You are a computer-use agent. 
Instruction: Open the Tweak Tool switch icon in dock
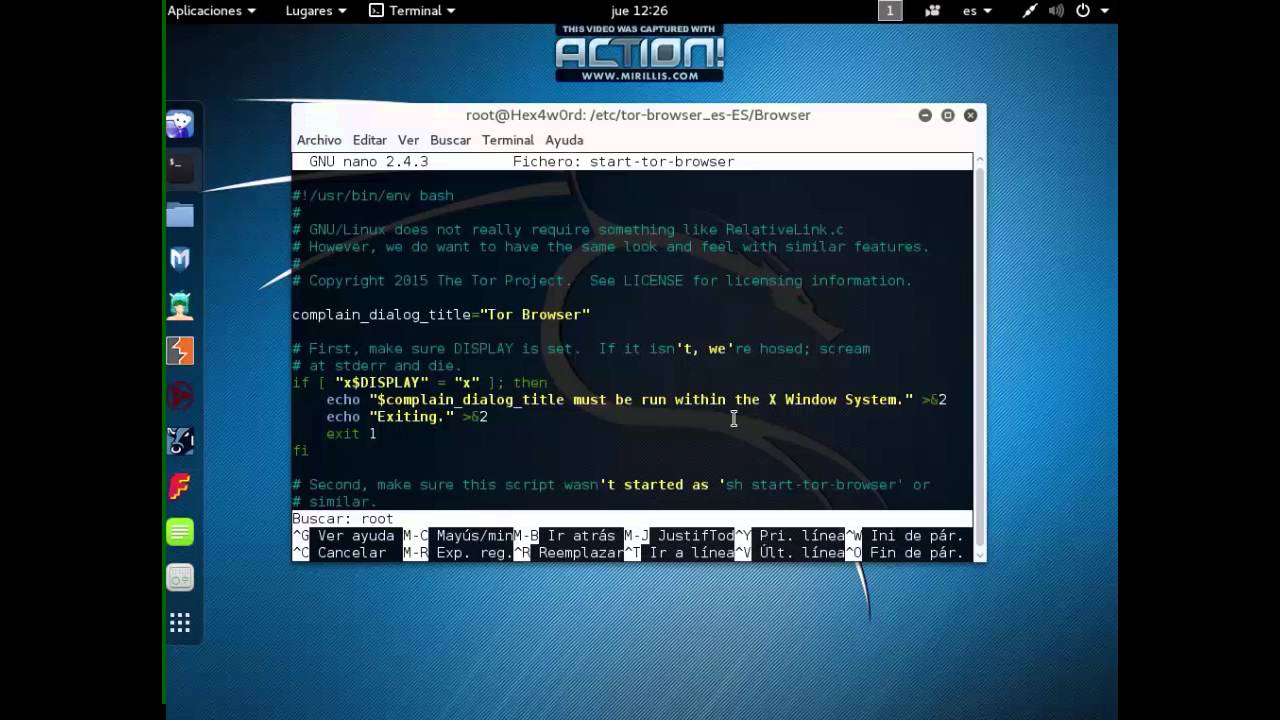pyautogui.click(x=180, y=578)
